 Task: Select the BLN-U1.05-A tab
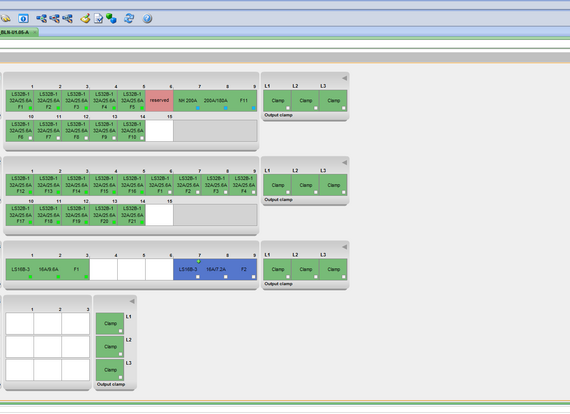(15, 32)
